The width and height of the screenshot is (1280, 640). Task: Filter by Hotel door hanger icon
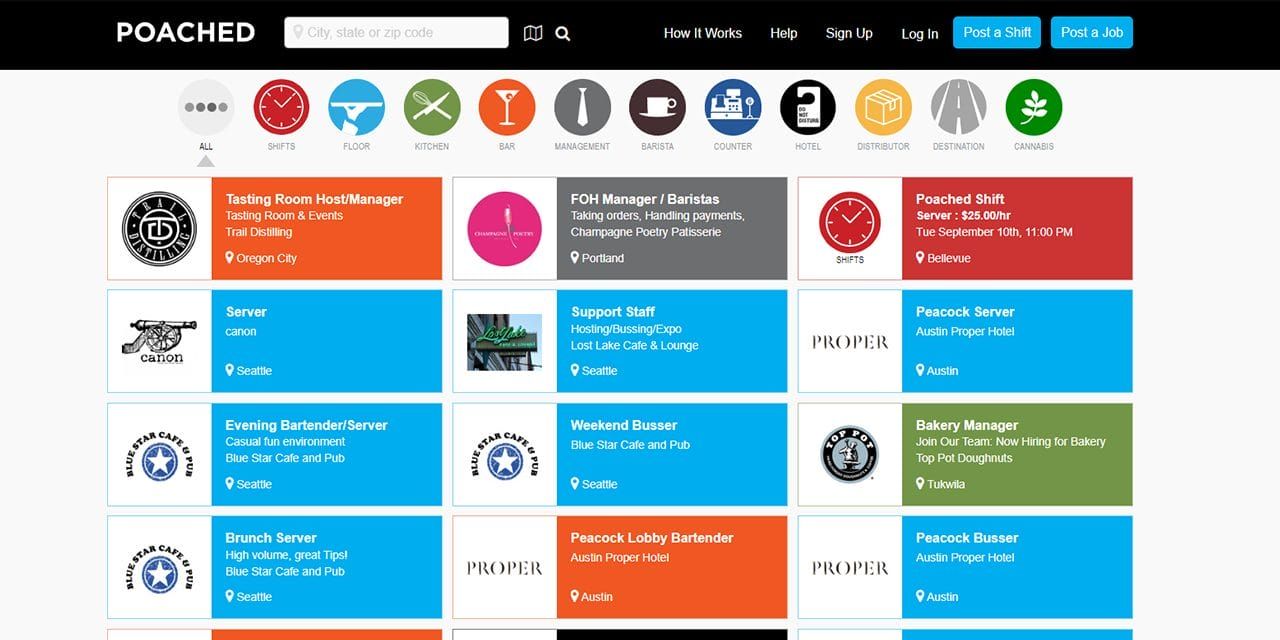click(x=808, y=108)
